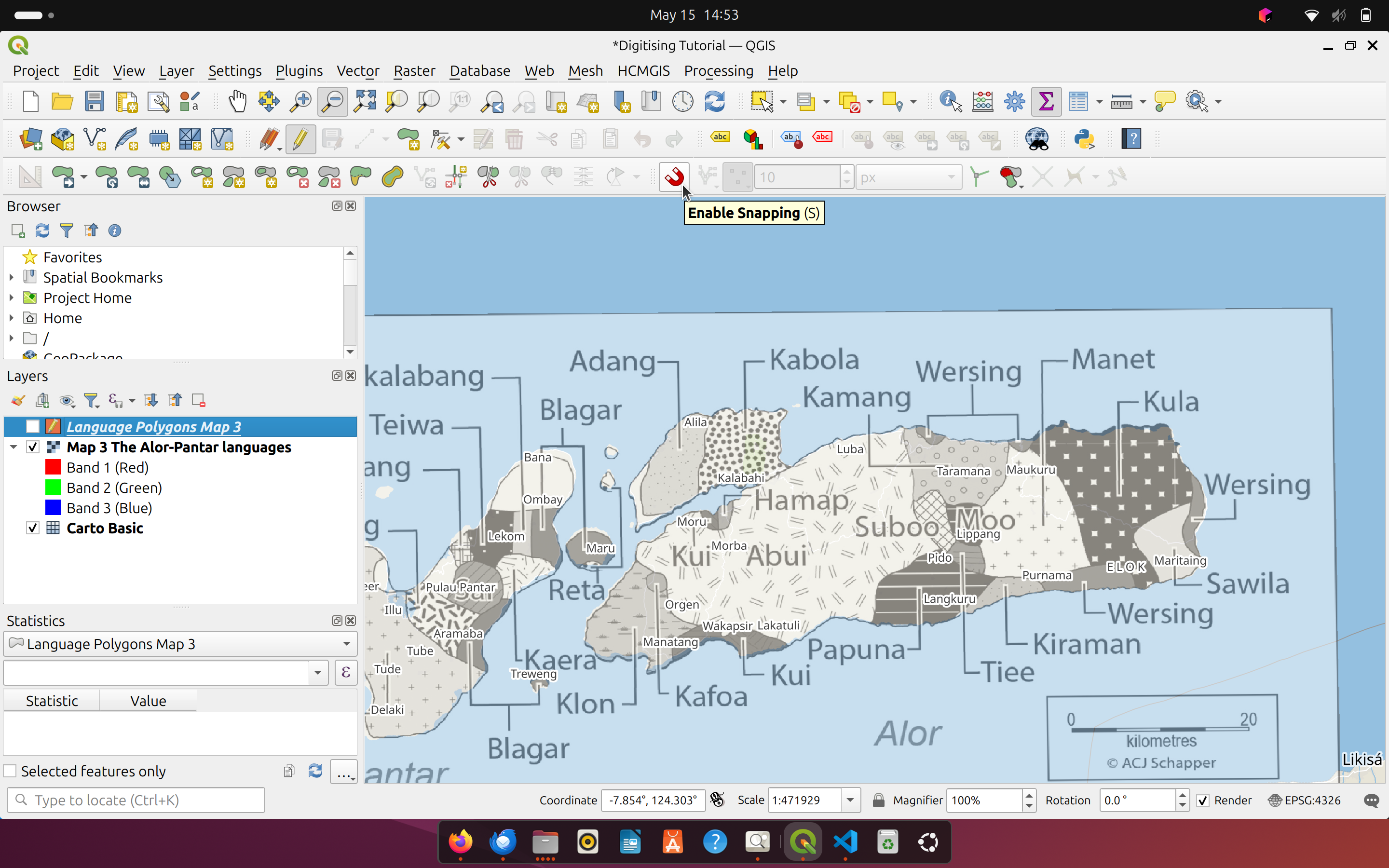Uncheck Render in the status bar

tap(1202, 800)
